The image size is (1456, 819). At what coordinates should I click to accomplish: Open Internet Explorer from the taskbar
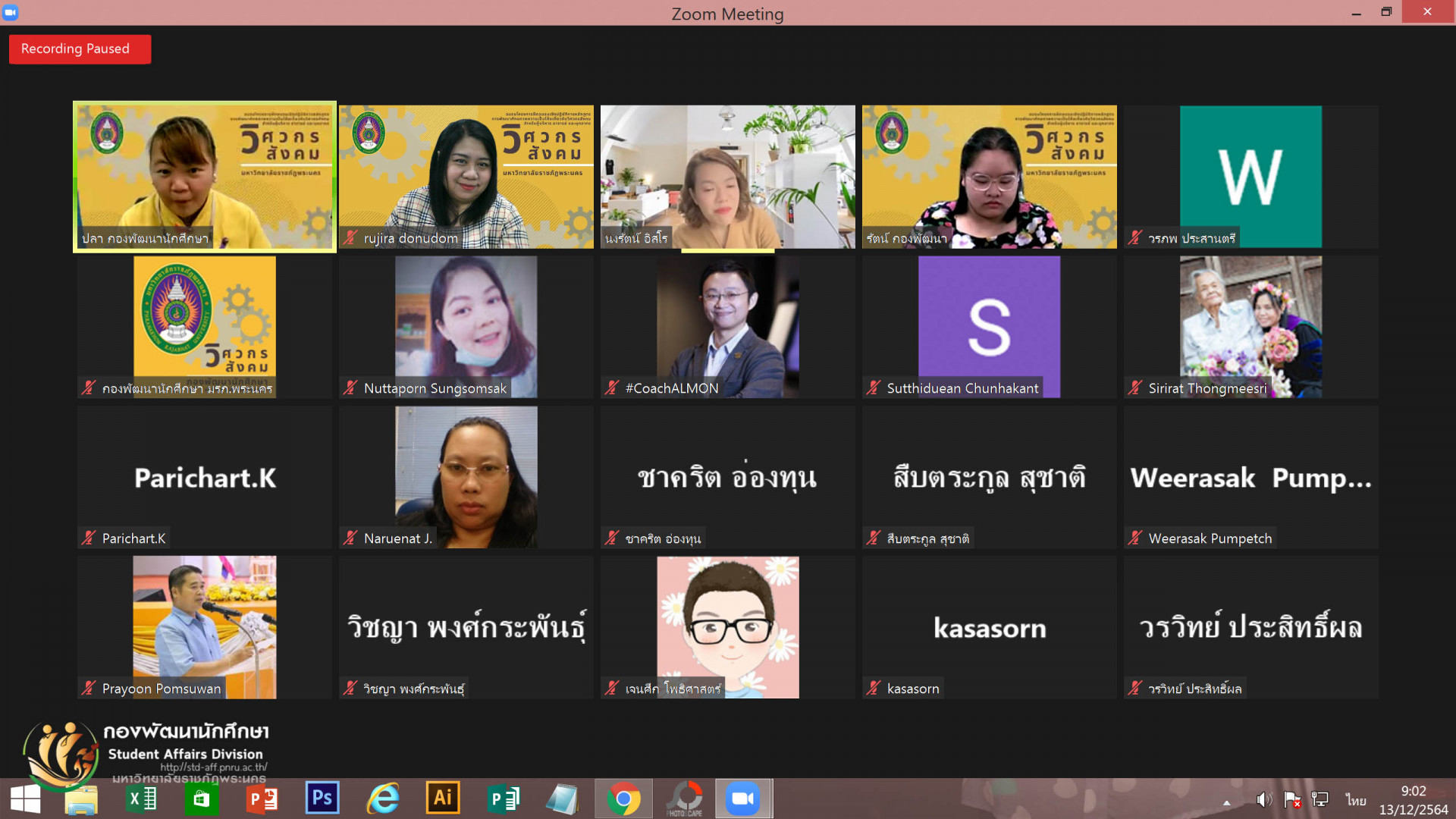(x=383, y=799)
